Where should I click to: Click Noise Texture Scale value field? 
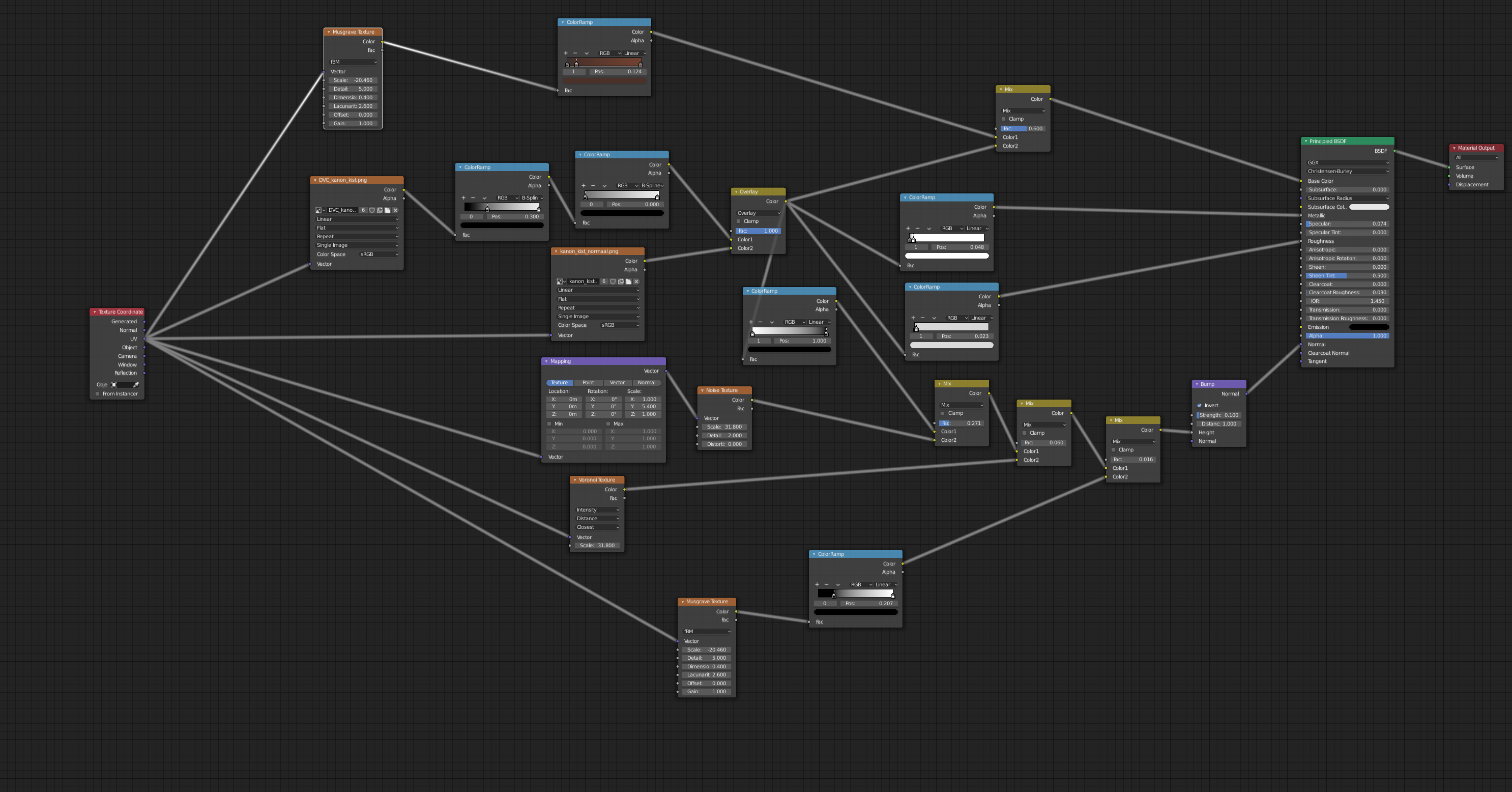(724, 428)
